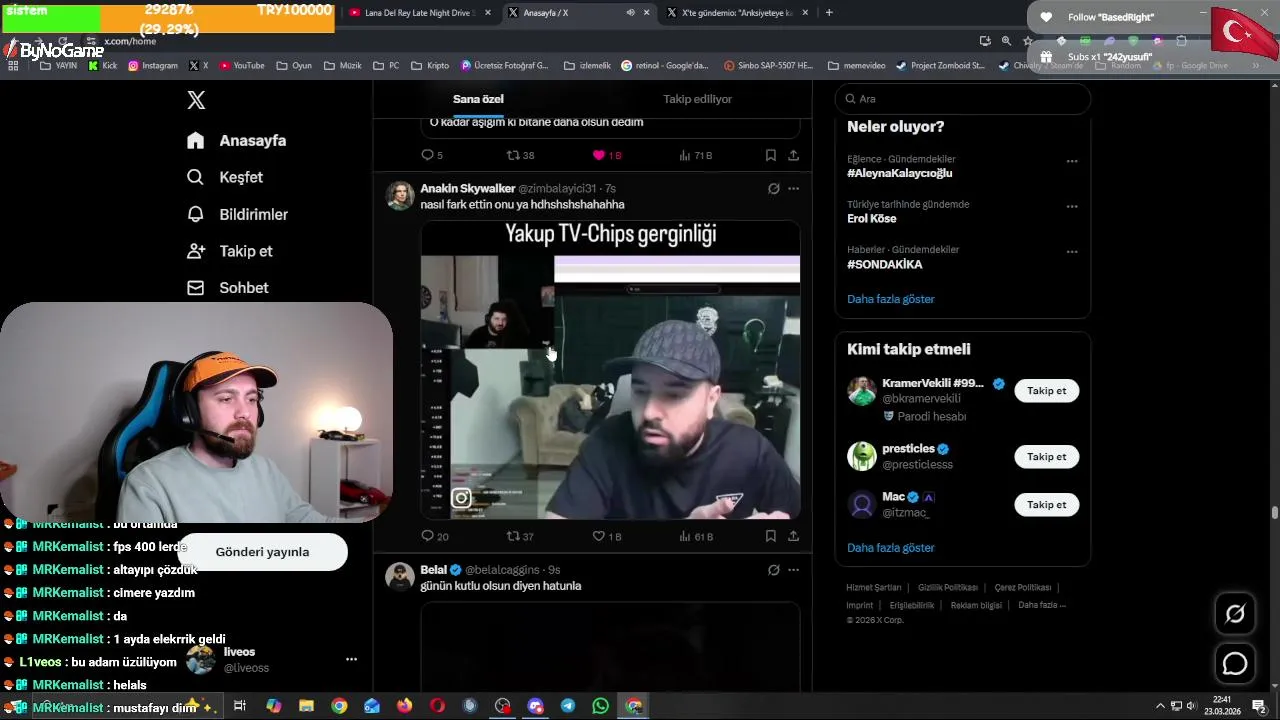This screenshot has height=720, width=1280.
Task: Go to Anasayfa in the sidebar
Action: pyautogui.click(x=237, y=141)
